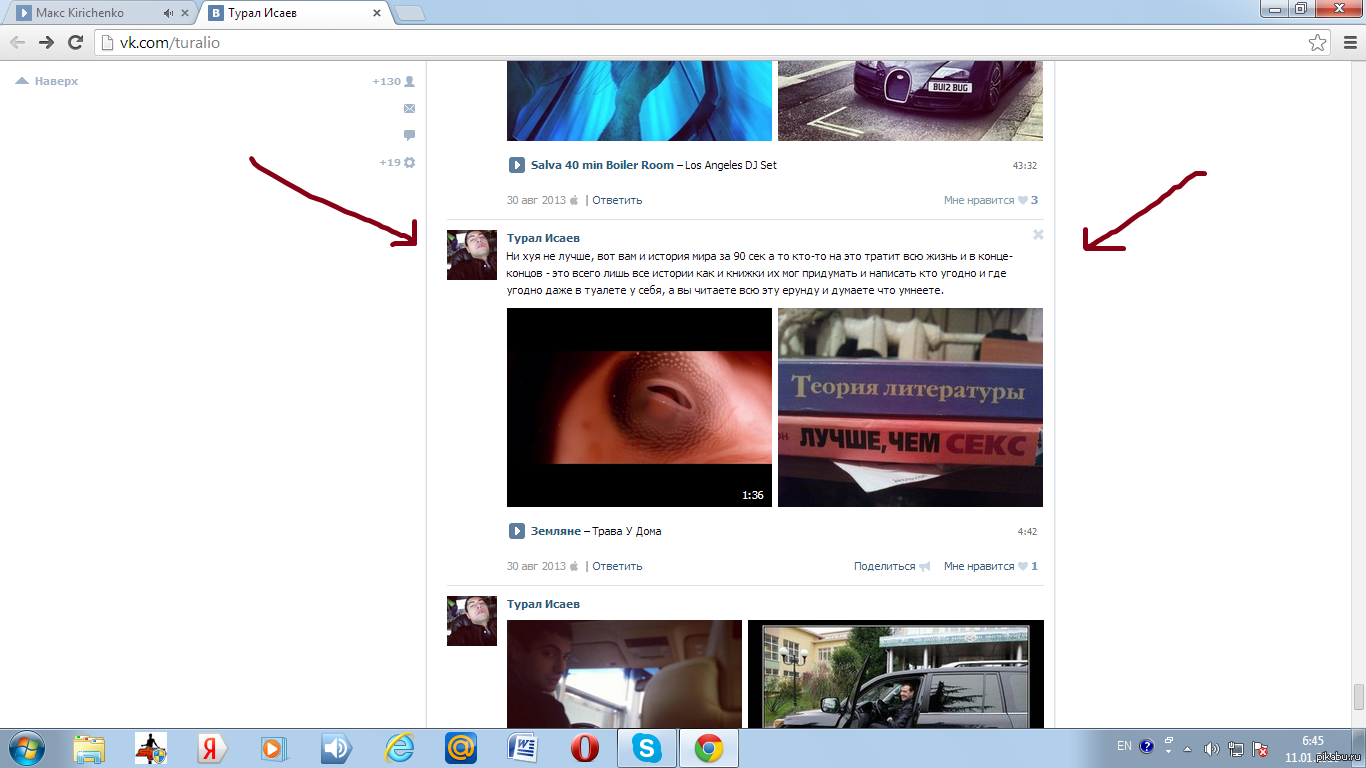This screenshot has height=768, width=1366.
Task: Close the Турал Исаев tab
Action: 377,13
